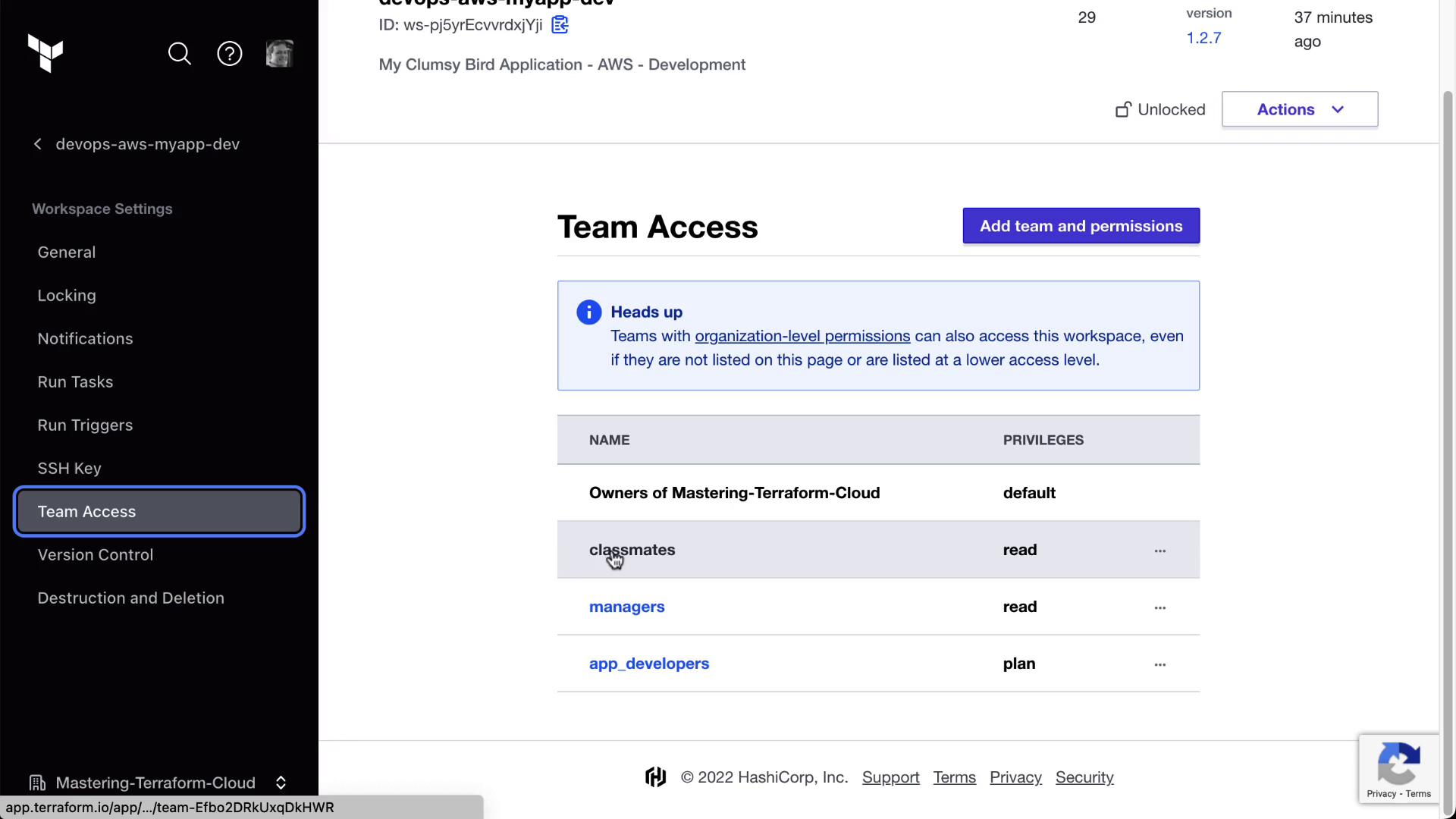
Task: Click the Terraform logo icon
Action: coord(45,54)
